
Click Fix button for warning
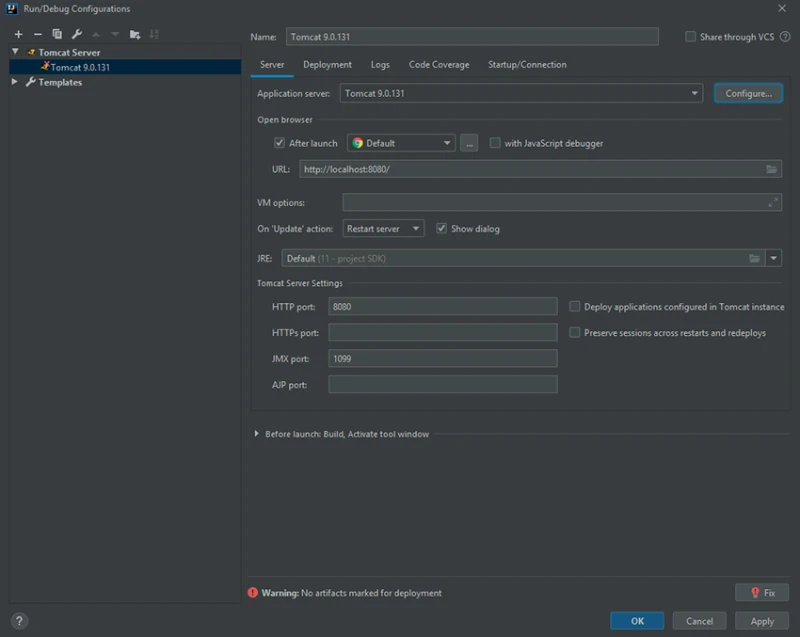tap(762, 593)
